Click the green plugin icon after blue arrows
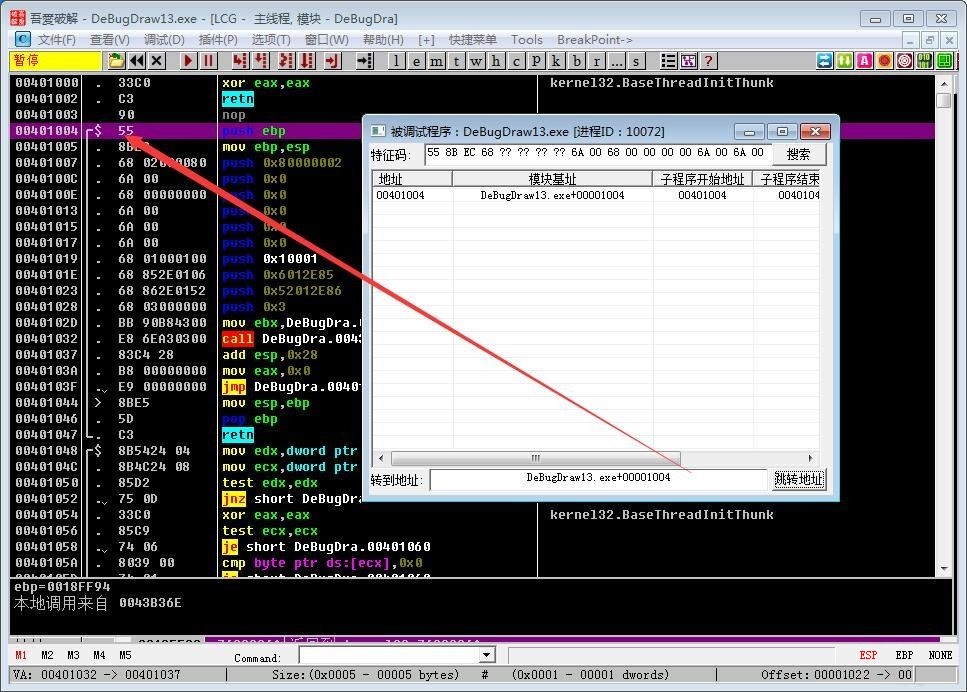Viewport: 967px width, 692px height. click(845, 60)
